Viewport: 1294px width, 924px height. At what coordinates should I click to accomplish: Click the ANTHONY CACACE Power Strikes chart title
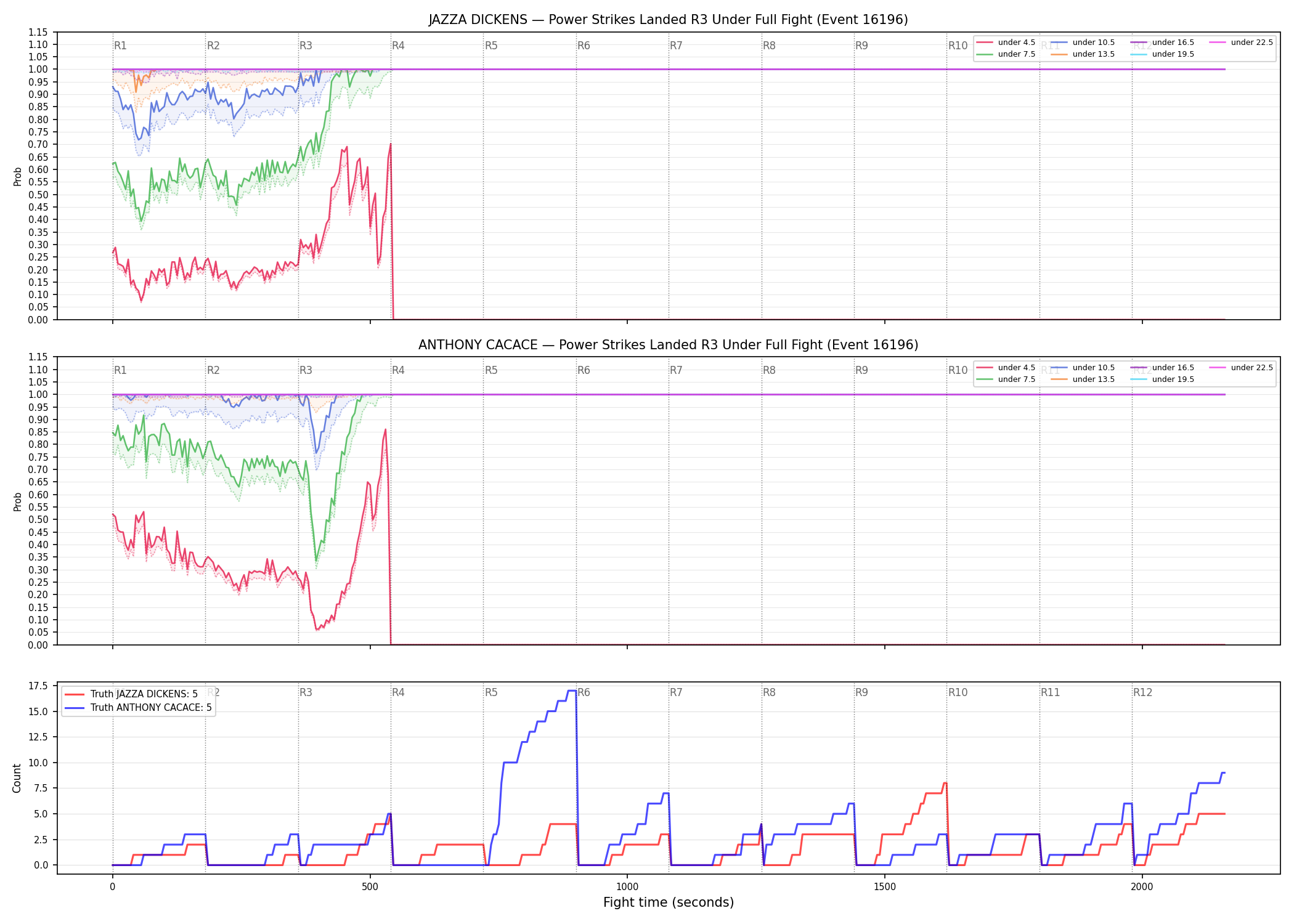(668, 345)
